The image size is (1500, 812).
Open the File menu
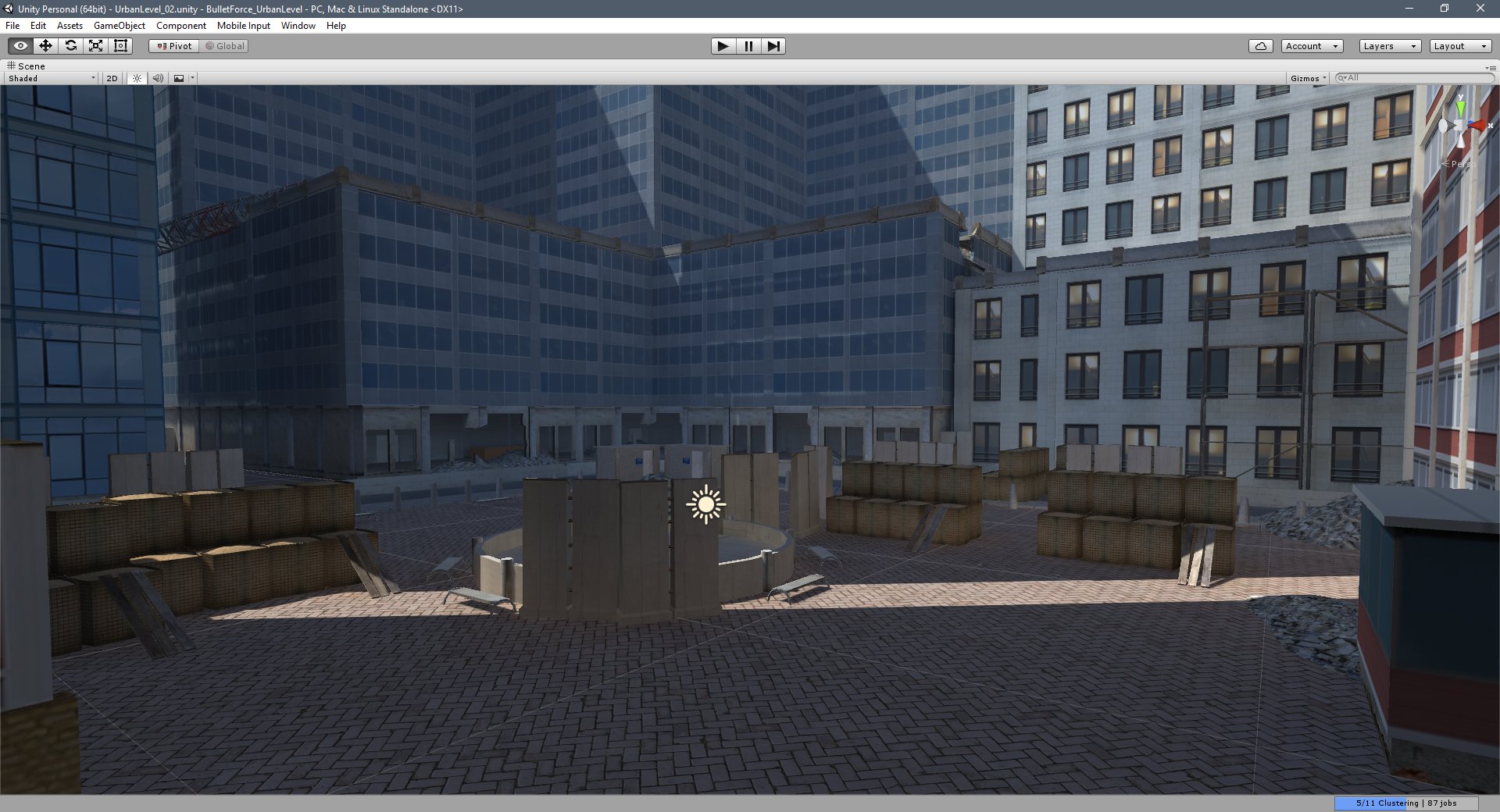click(12, 26)
